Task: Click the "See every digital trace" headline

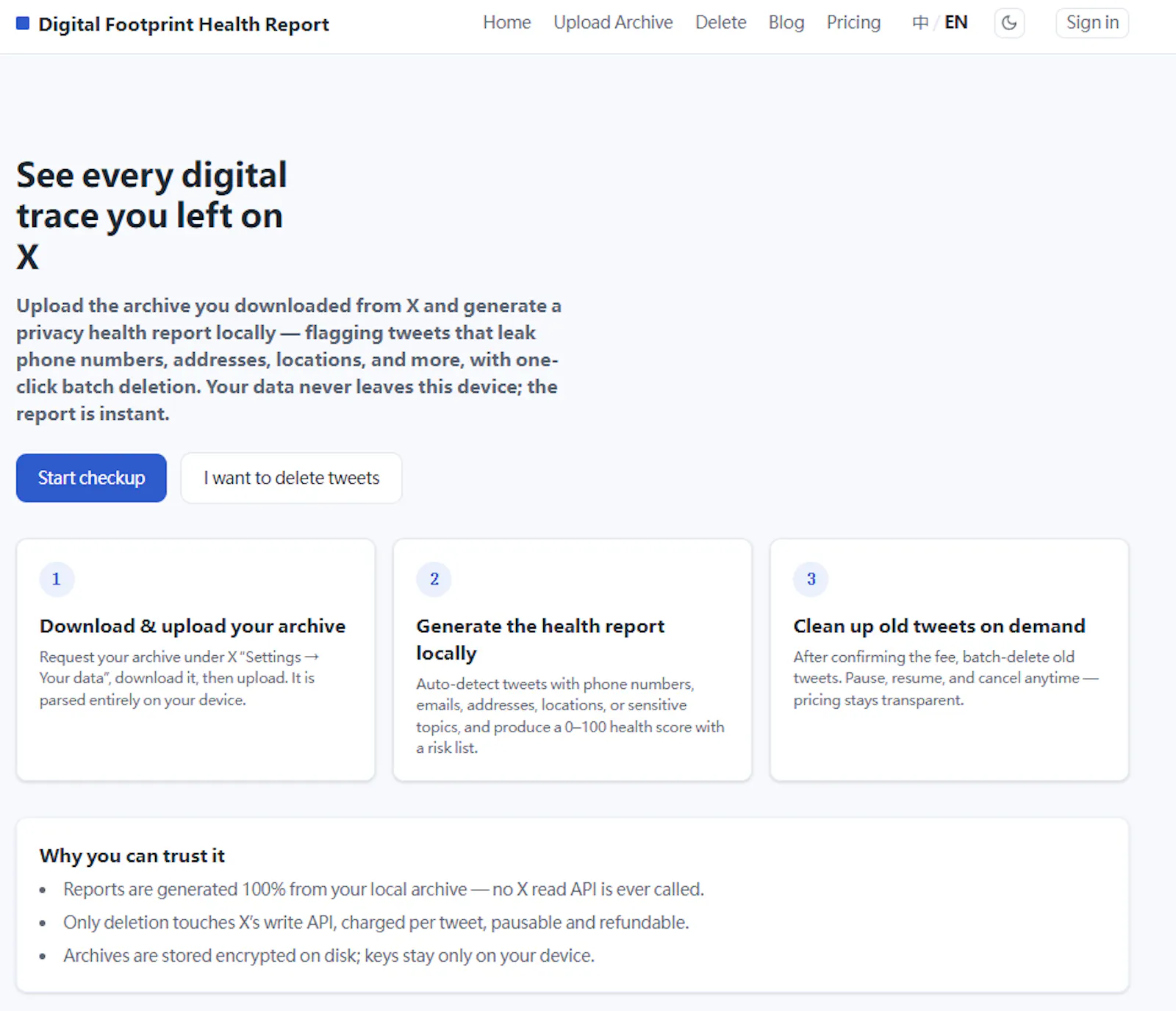Action: click(x=151, y=216)
